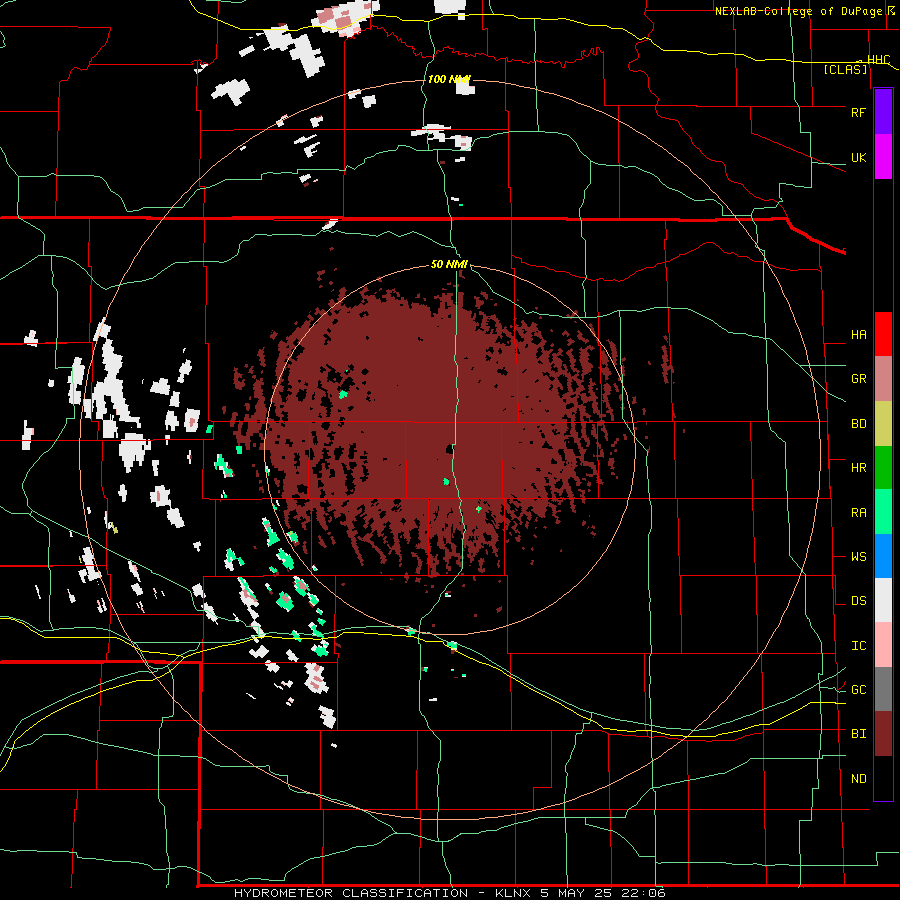Image resolution: width=900 pixels, height=900 pixels.
Task: Click the '5 MAY 25 22:06' timestamp
Action: [x=602, y=893]
